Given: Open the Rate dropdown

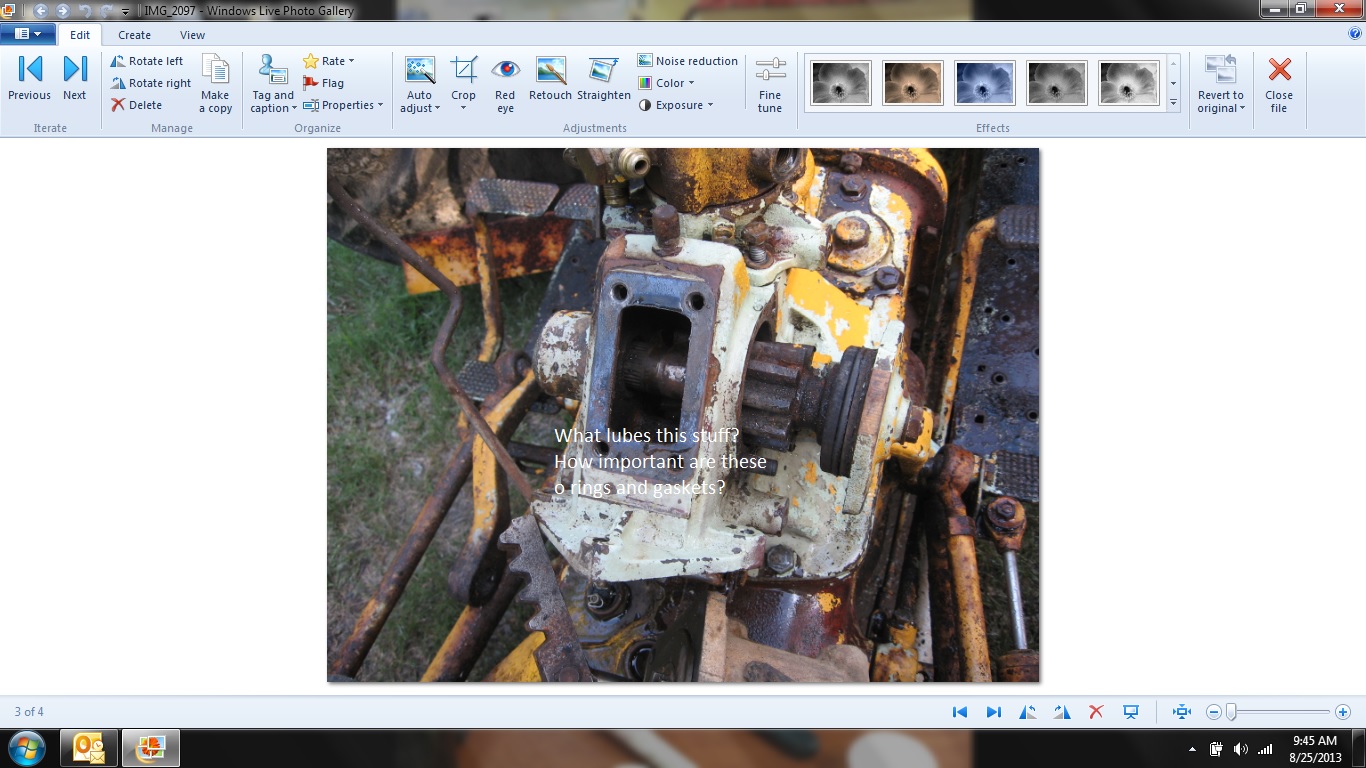Looking at the screenshot, I should (329, 61).
